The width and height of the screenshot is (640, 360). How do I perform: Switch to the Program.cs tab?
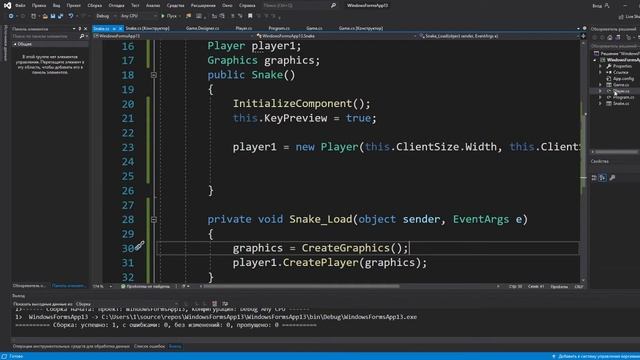279,28
